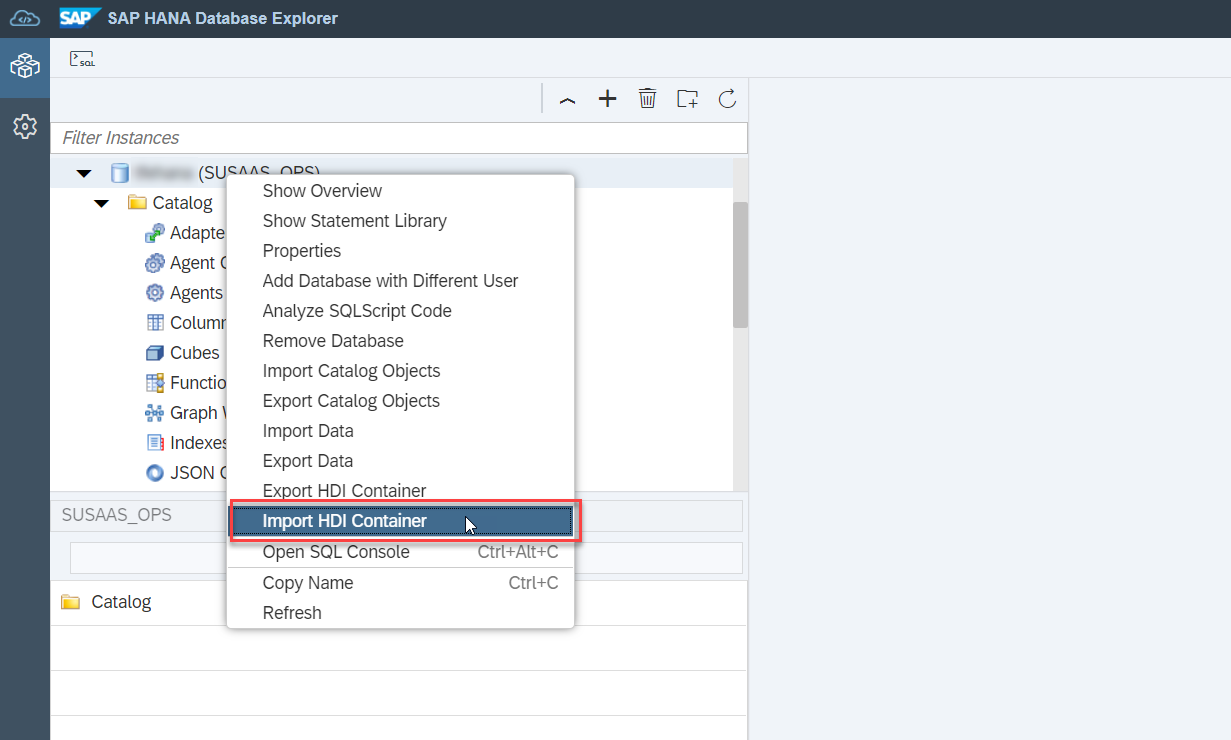
Task: Choose Show Statement Library
Action: (401, 221)
